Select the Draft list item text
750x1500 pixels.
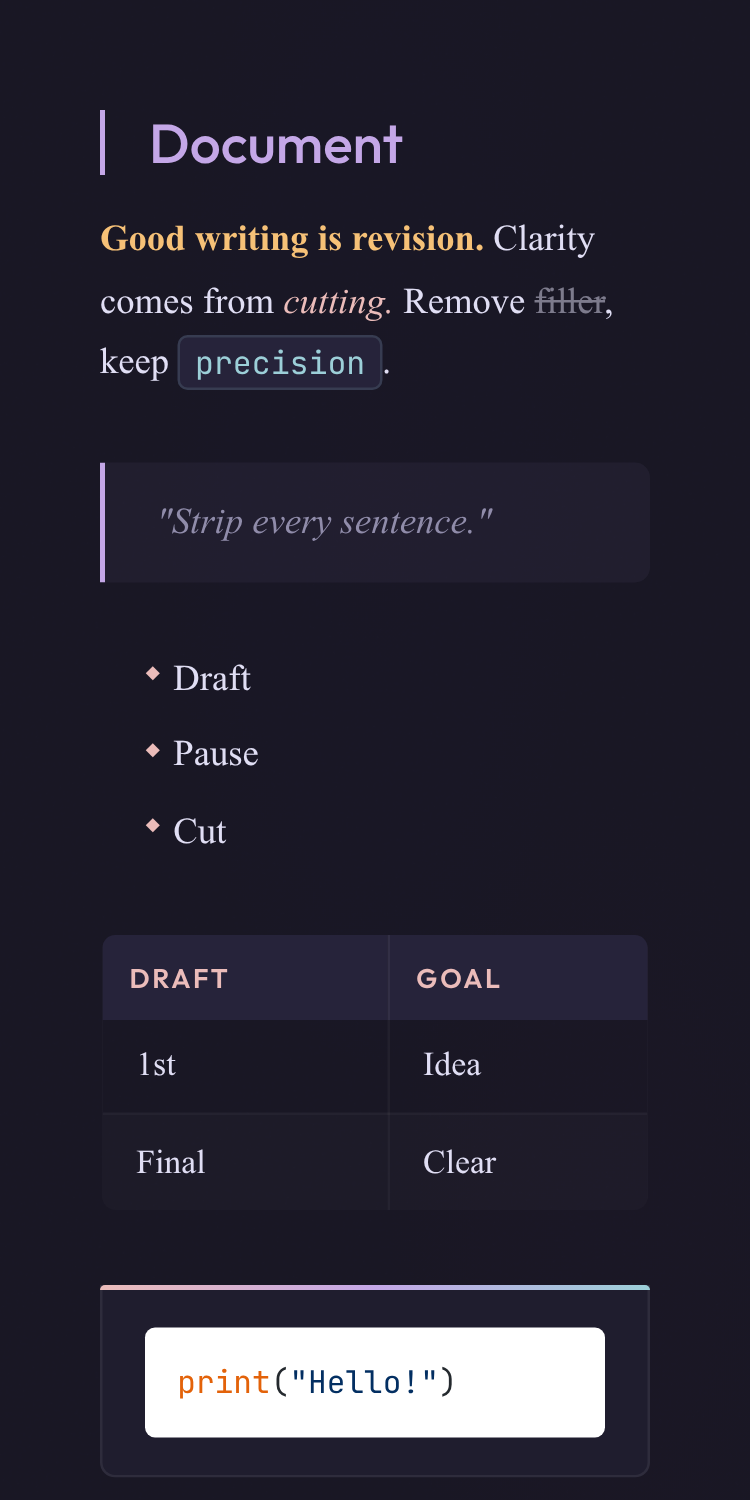212,679
